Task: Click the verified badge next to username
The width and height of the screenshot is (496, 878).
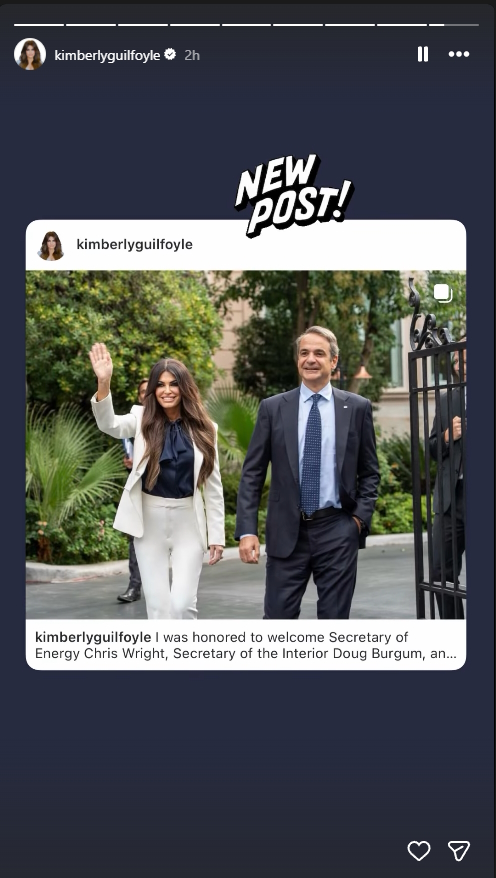Action: pyautogui.click(x=170, y=54)
